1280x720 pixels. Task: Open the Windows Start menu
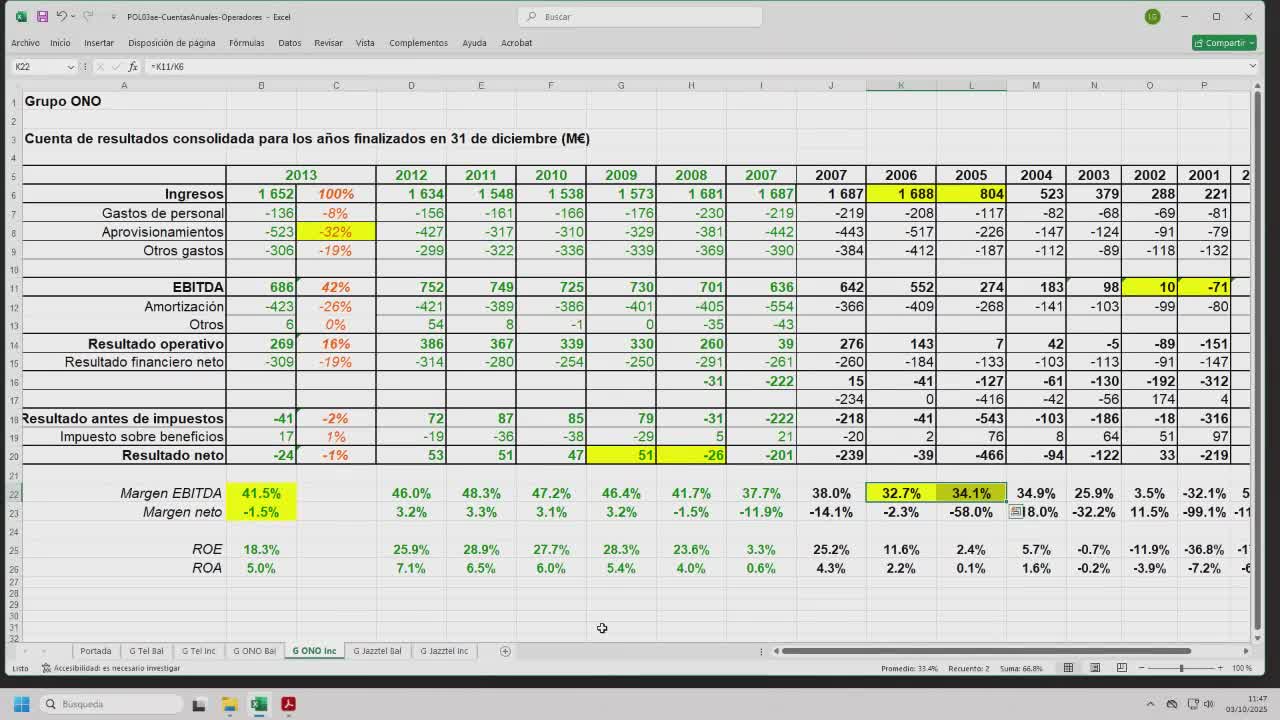click(21, 704)
